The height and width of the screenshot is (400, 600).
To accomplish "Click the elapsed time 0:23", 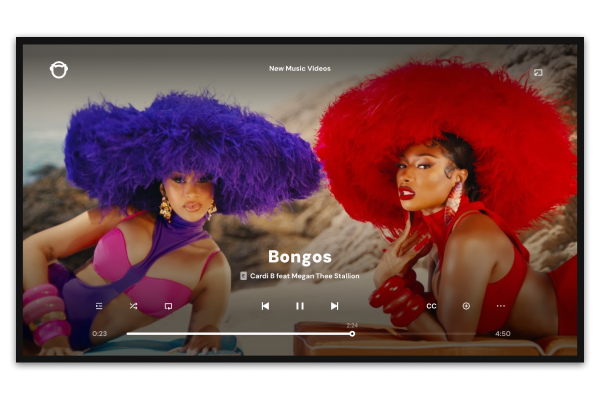I will pos(99,334).
